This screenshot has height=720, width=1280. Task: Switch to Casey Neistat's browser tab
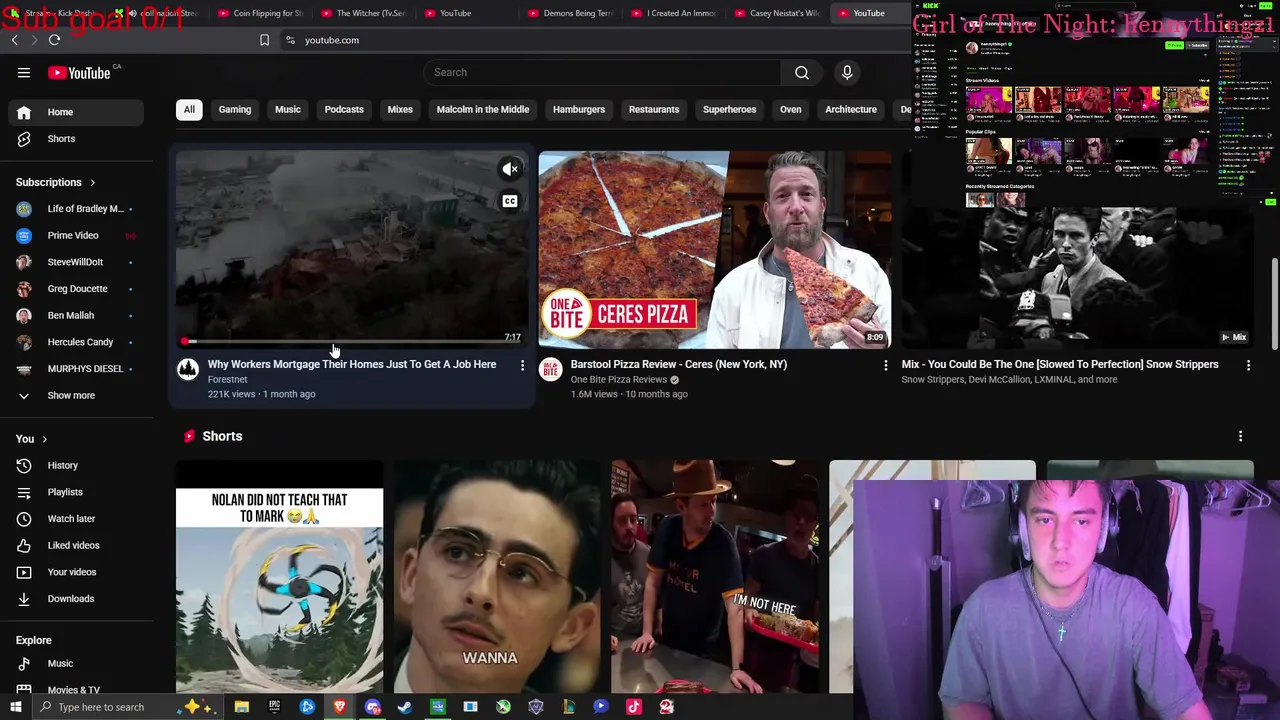click(776, 13)
